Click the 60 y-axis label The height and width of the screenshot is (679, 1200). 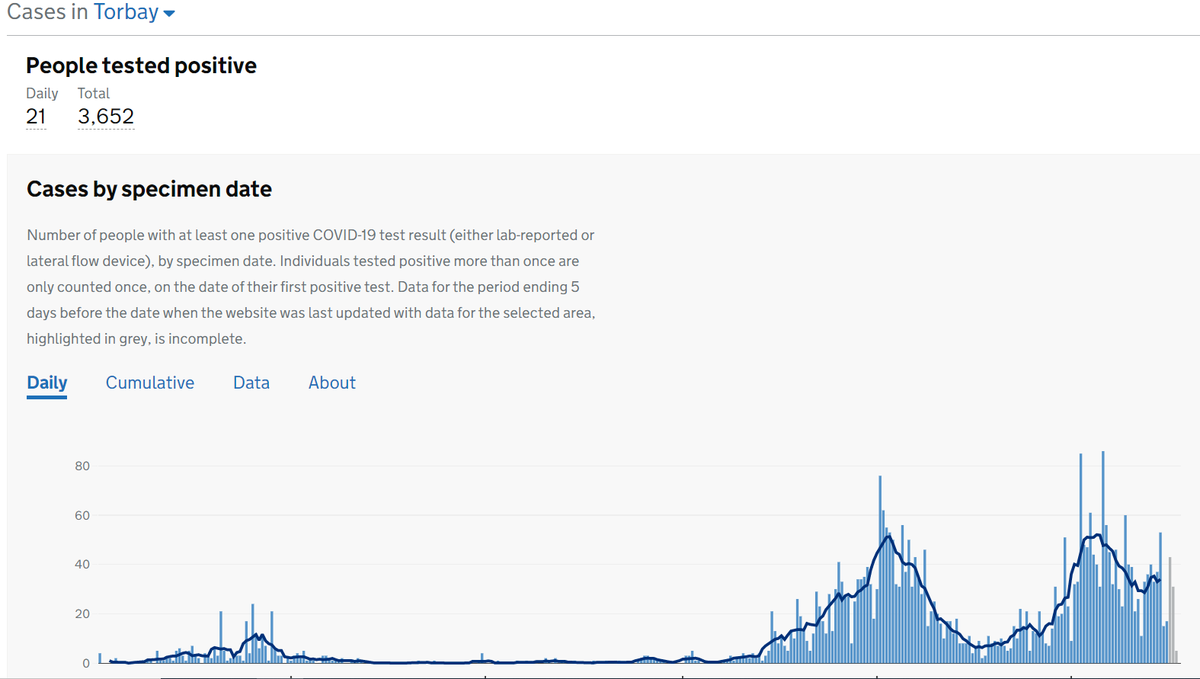click(x=82, y=516)
